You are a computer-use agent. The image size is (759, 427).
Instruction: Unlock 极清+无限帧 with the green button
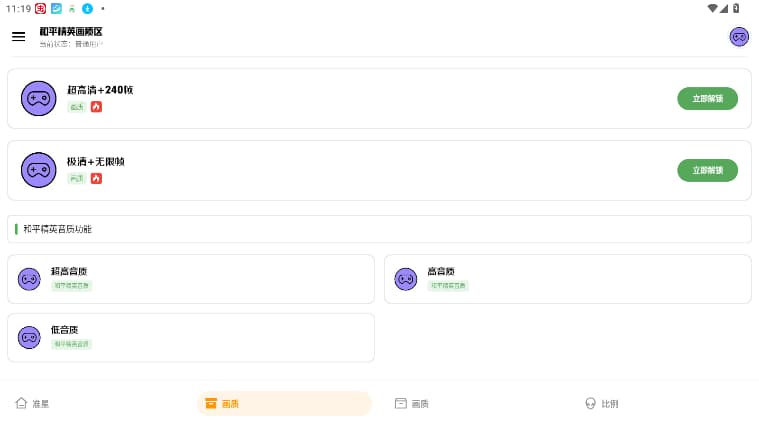click(x=707, y=170)
